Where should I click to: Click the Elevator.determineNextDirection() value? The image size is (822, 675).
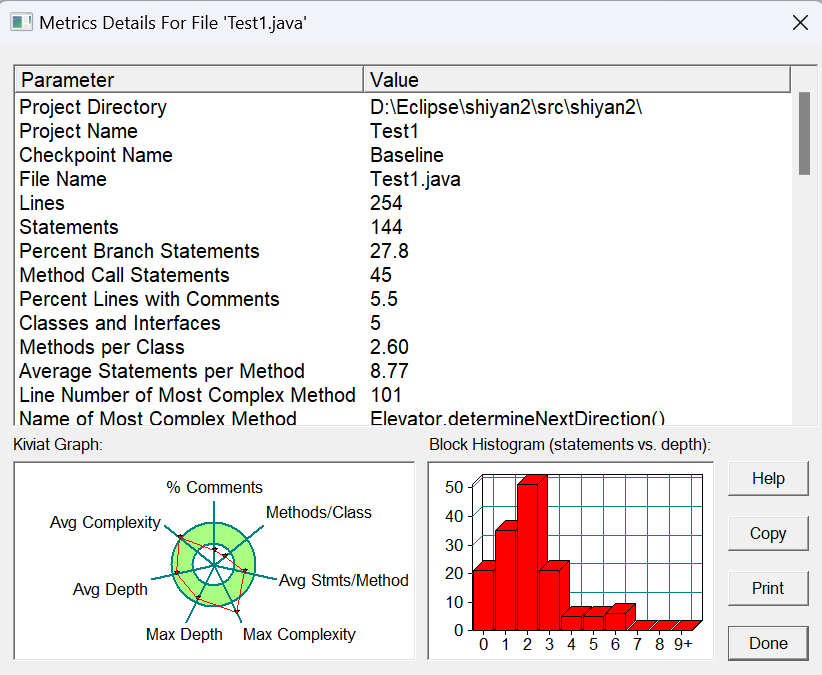517,419
